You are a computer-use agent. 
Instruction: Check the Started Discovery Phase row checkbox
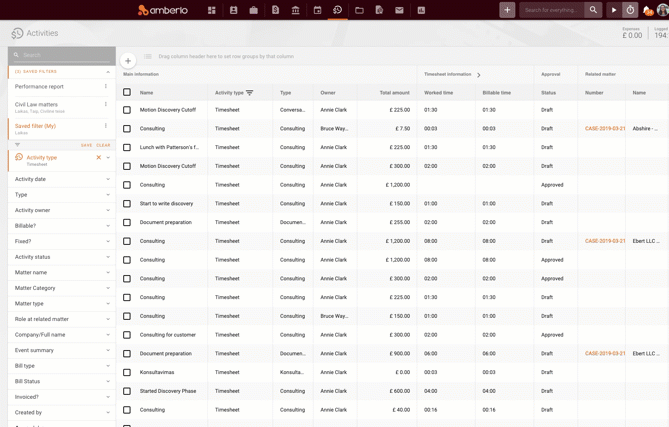[x=127, y=391]
